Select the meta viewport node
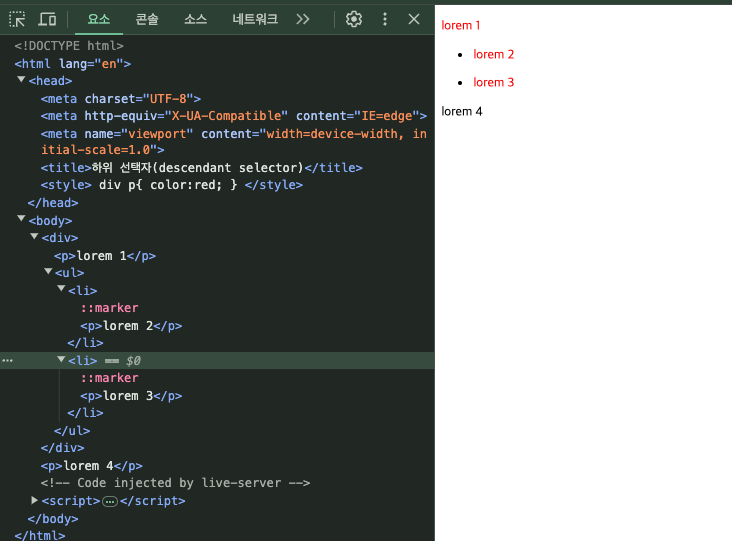 click(x=233, y=142)
